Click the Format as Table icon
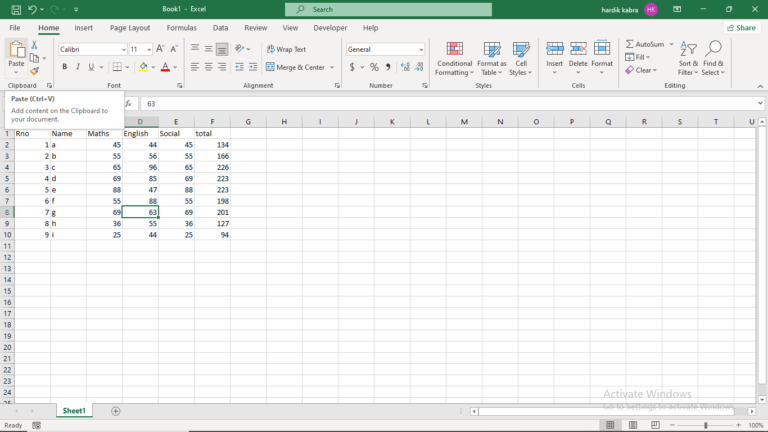This screenshot has width=768, height=432. coord(492,49)
